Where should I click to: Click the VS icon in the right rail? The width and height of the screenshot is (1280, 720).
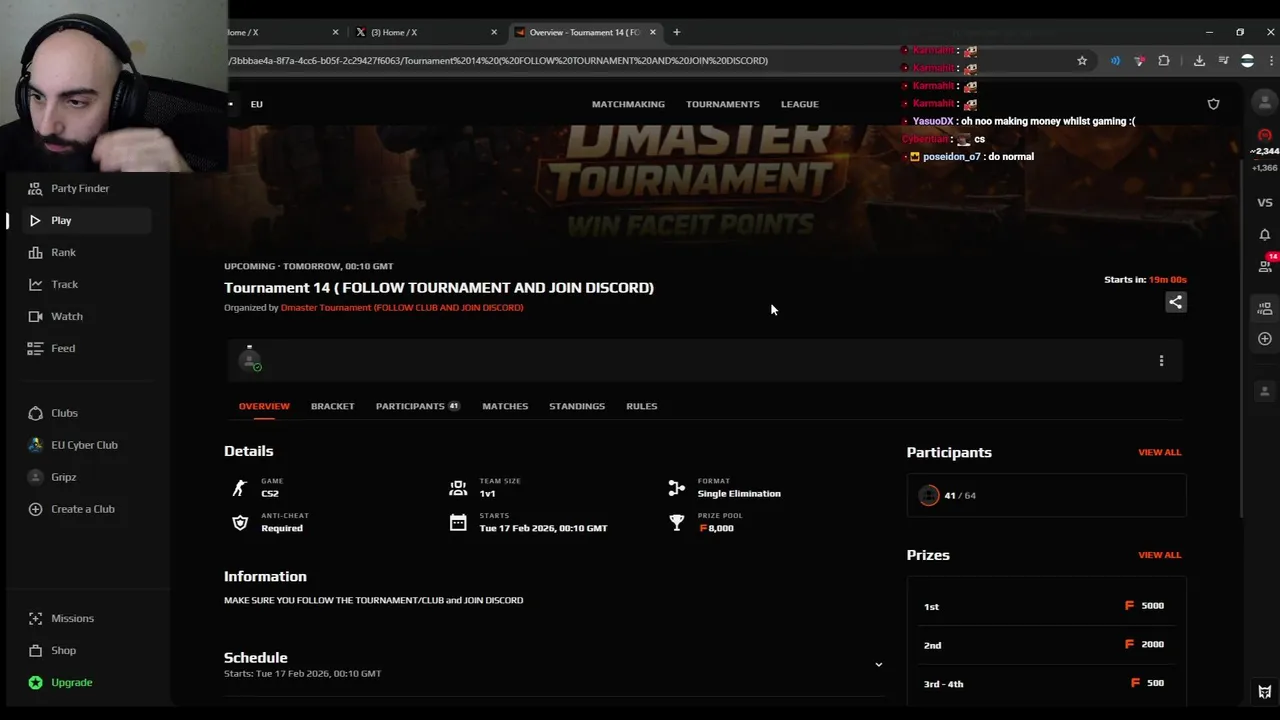(1265, 203)
